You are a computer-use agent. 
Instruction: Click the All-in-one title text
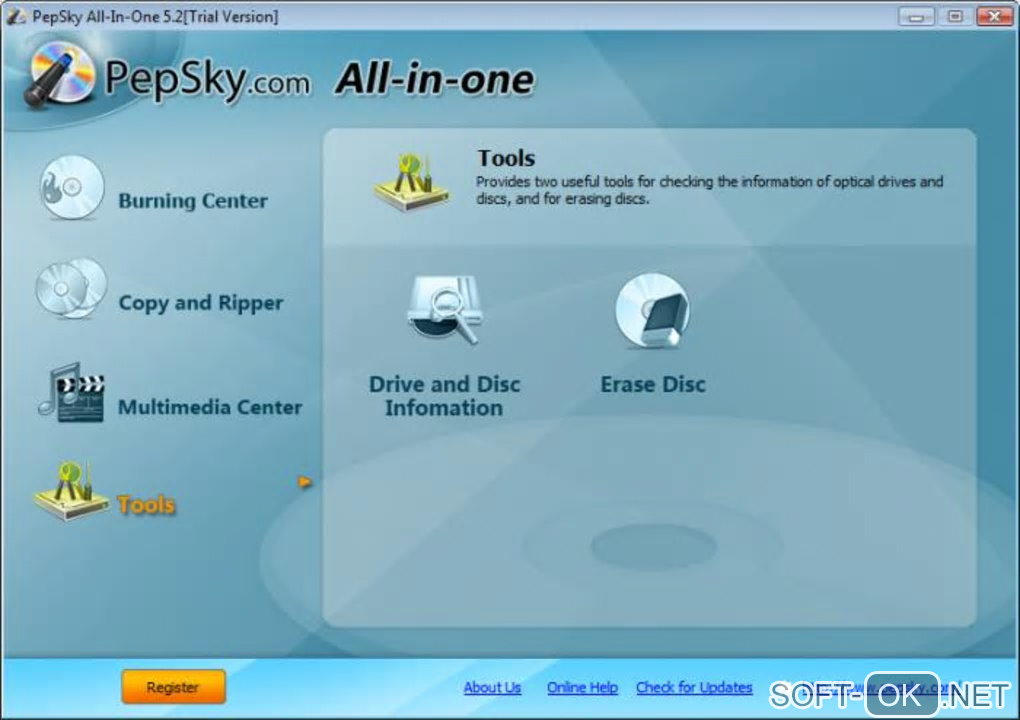click(x=435, y=79)
